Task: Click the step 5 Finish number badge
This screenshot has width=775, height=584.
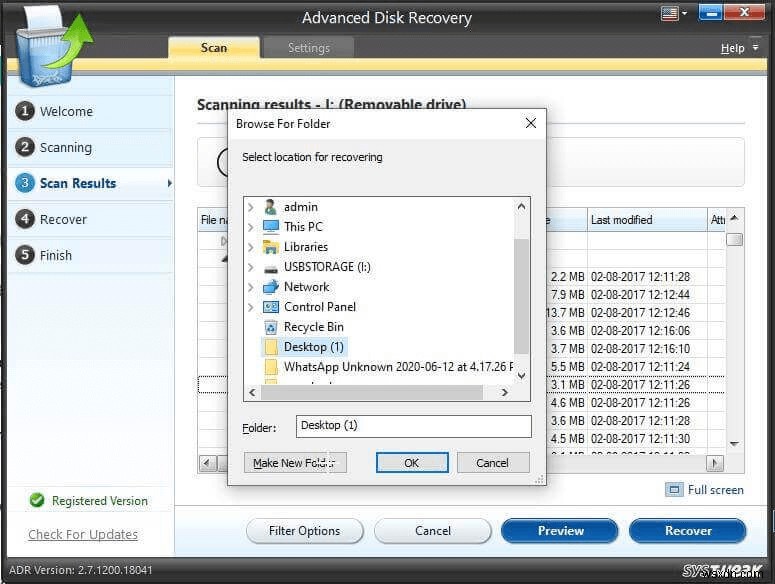Action: tap(25, 255)
